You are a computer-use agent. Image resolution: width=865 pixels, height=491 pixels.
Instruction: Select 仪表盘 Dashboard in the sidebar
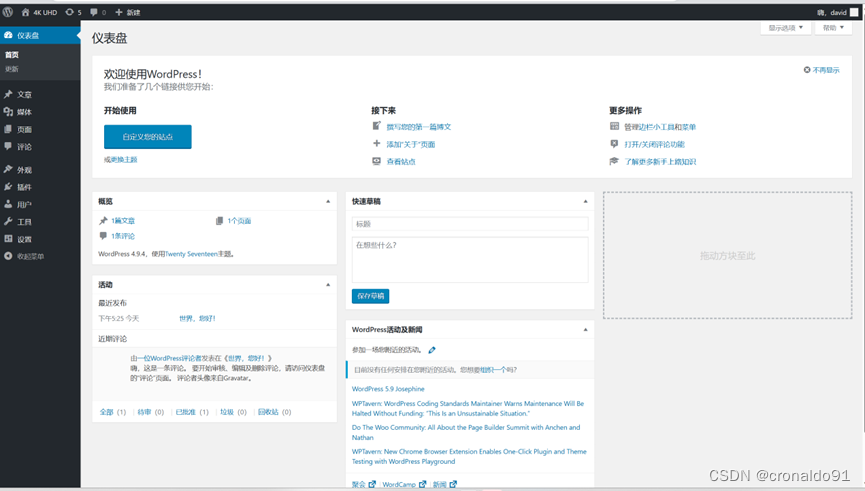[x=40, y=35]
